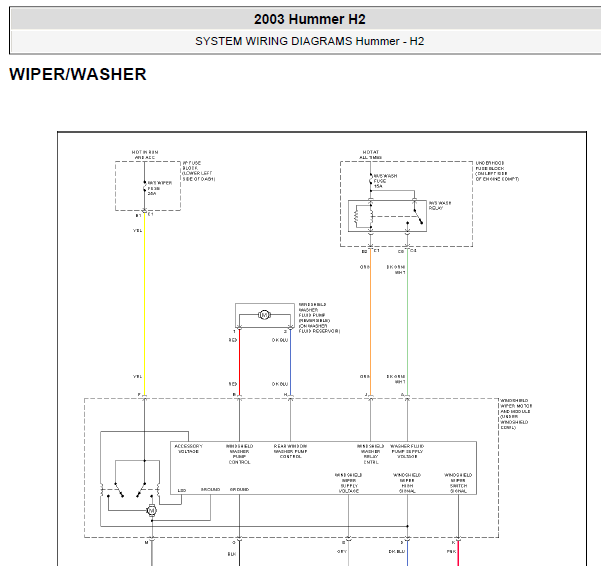Click the W/S wash relay switch contact
601x566 pixels.
coord(418,216)
